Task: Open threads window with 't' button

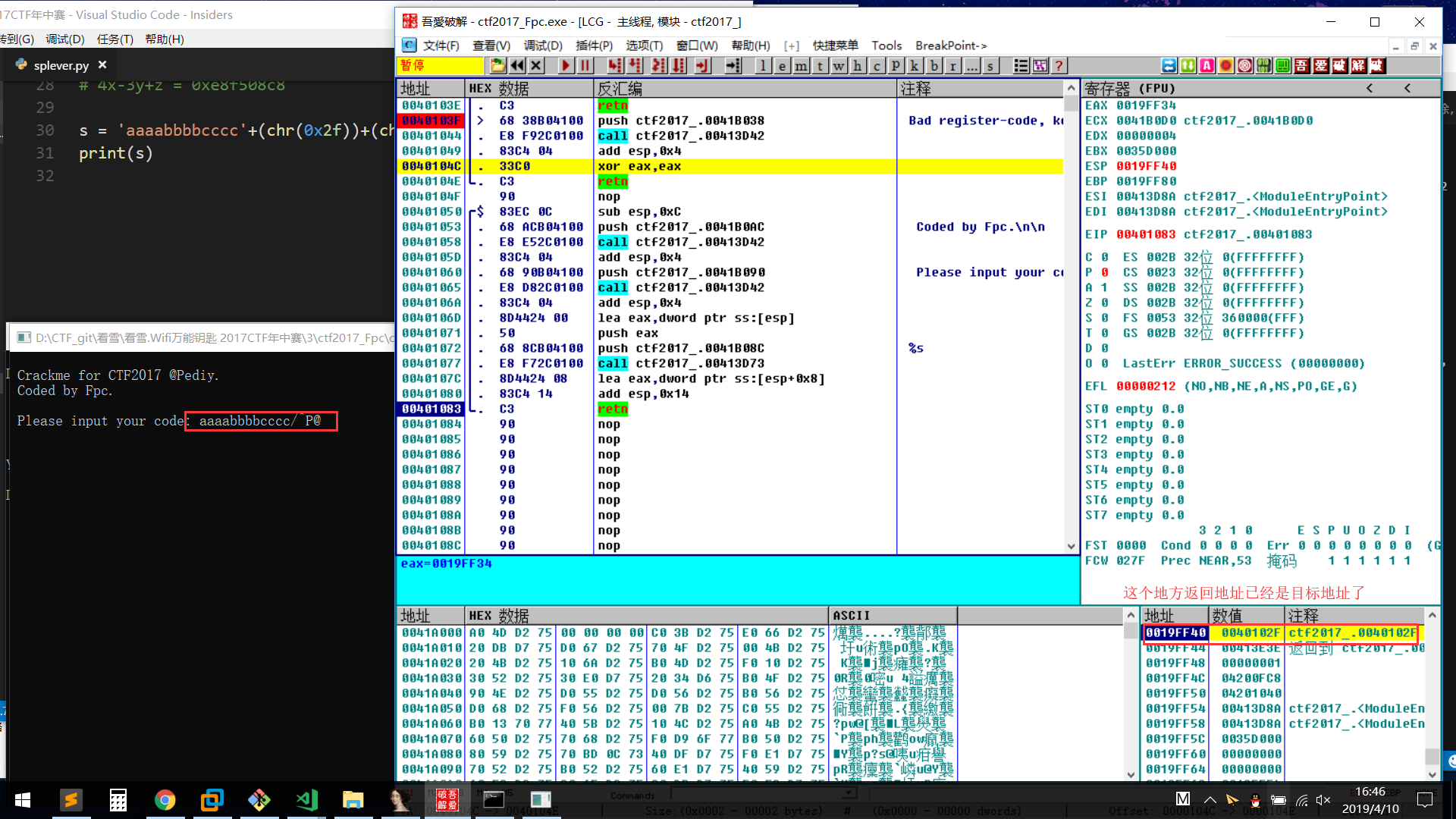Action: click(x=820, y=66)
